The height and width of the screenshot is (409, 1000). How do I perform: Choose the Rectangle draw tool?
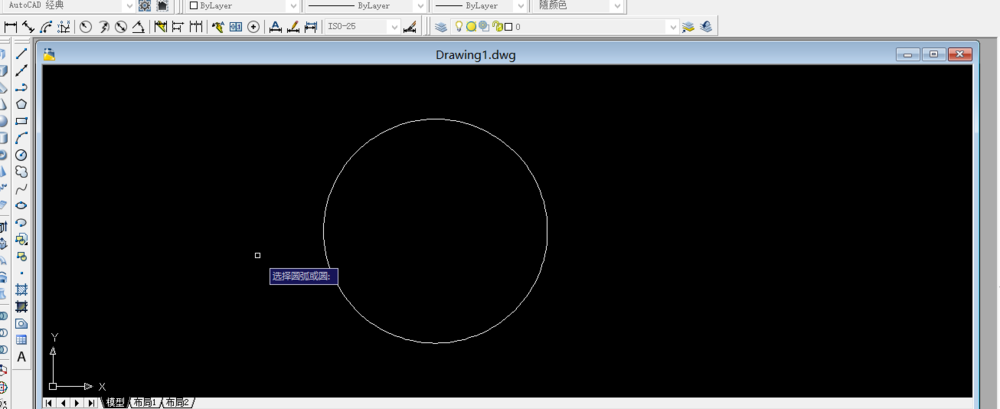point(21,121)
